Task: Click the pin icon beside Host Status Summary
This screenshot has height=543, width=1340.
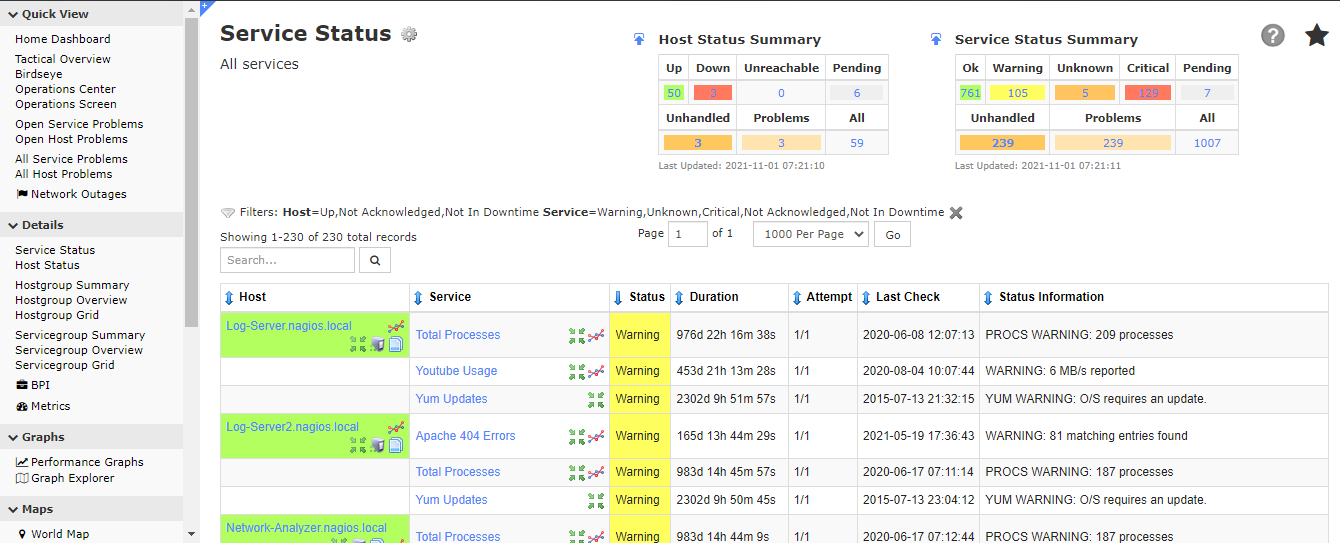Action: [639, 40]
